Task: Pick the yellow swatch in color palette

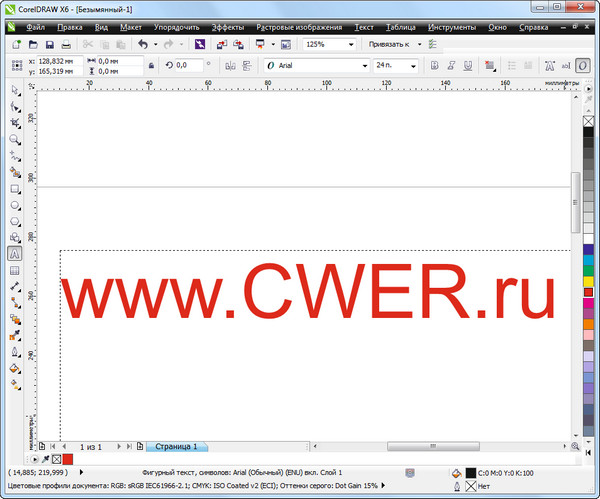Action: point(588,282)
